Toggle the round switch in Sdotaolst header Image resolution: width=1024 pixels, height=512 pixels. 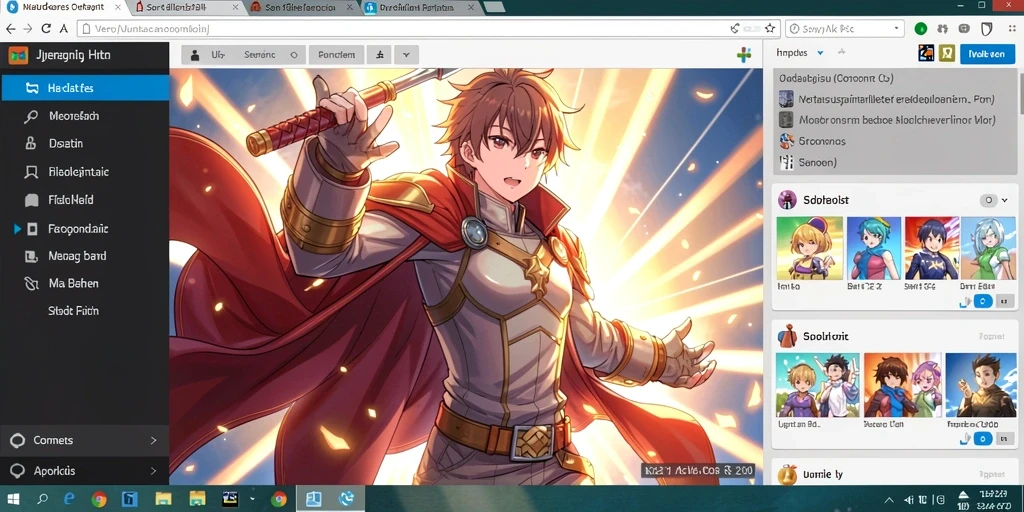coord(989,200)
